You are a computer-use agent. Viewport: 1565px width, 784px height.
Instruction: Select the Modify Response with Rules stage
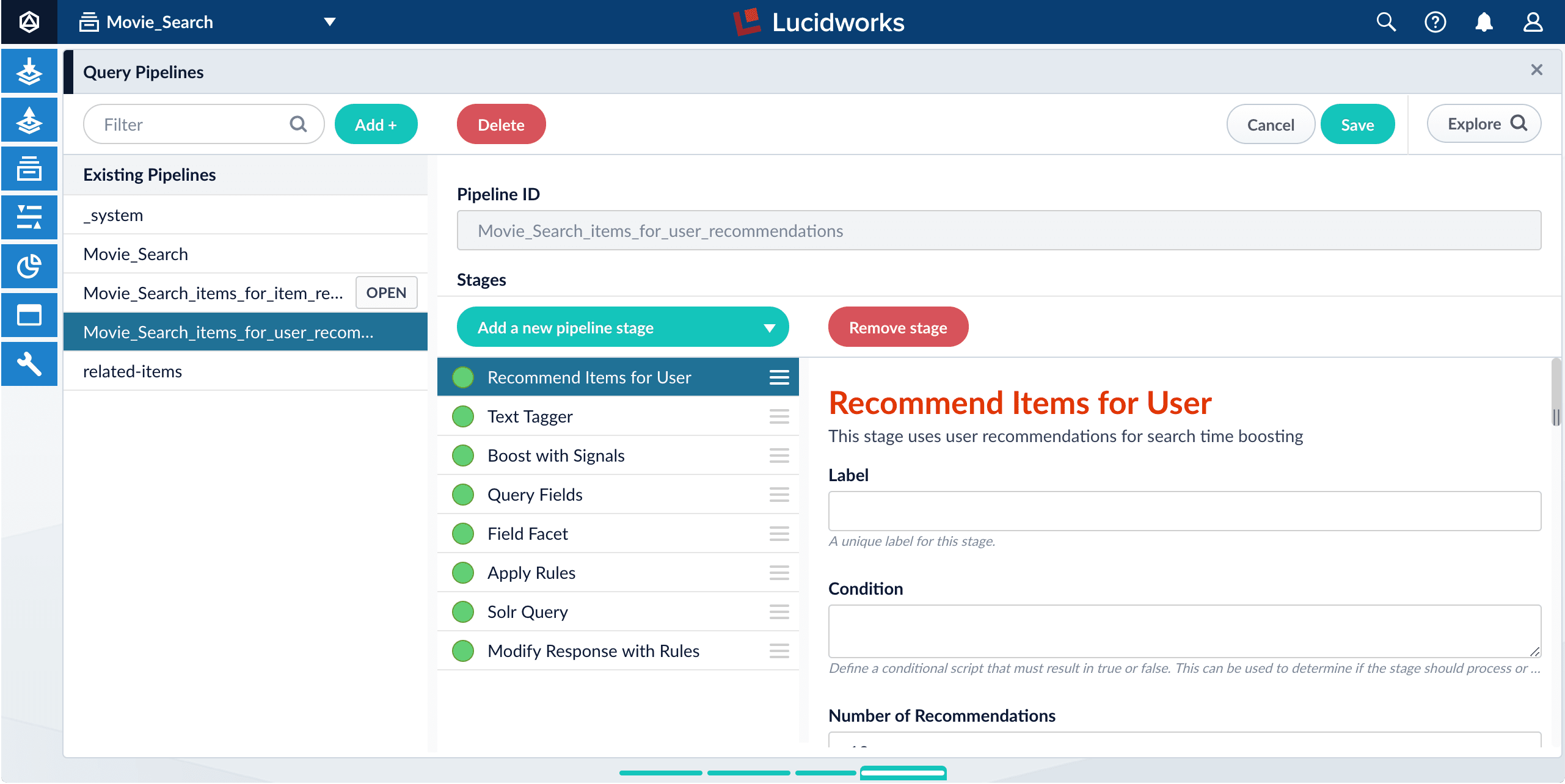(618, 651)
